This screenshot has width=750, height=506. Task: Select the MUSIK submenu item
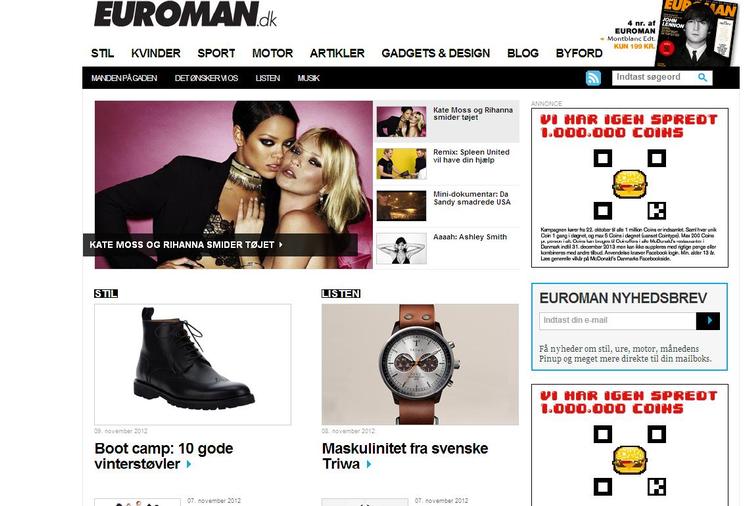pos(309,78)
